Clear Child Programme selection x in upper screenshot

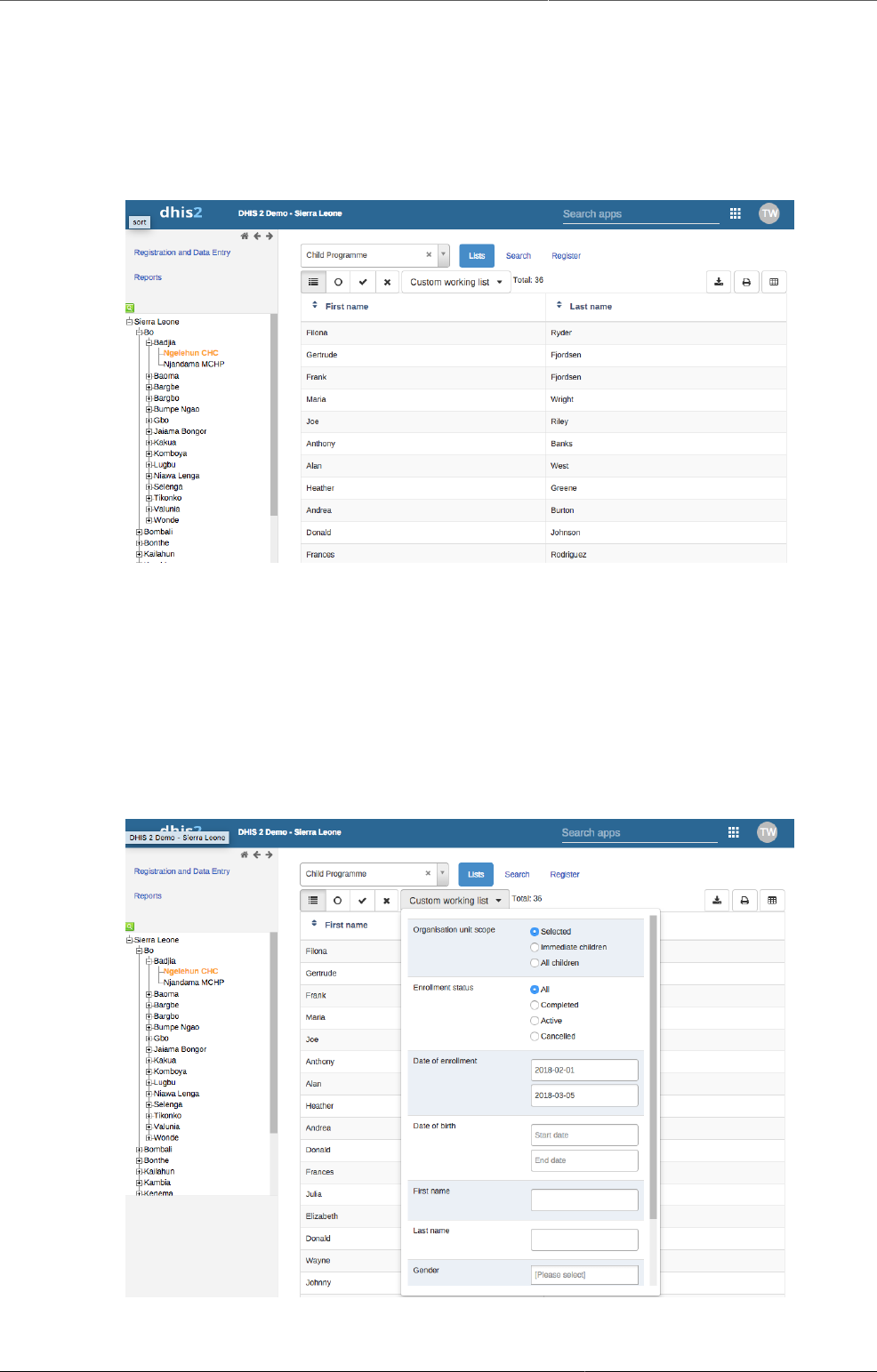coord(429,255)
